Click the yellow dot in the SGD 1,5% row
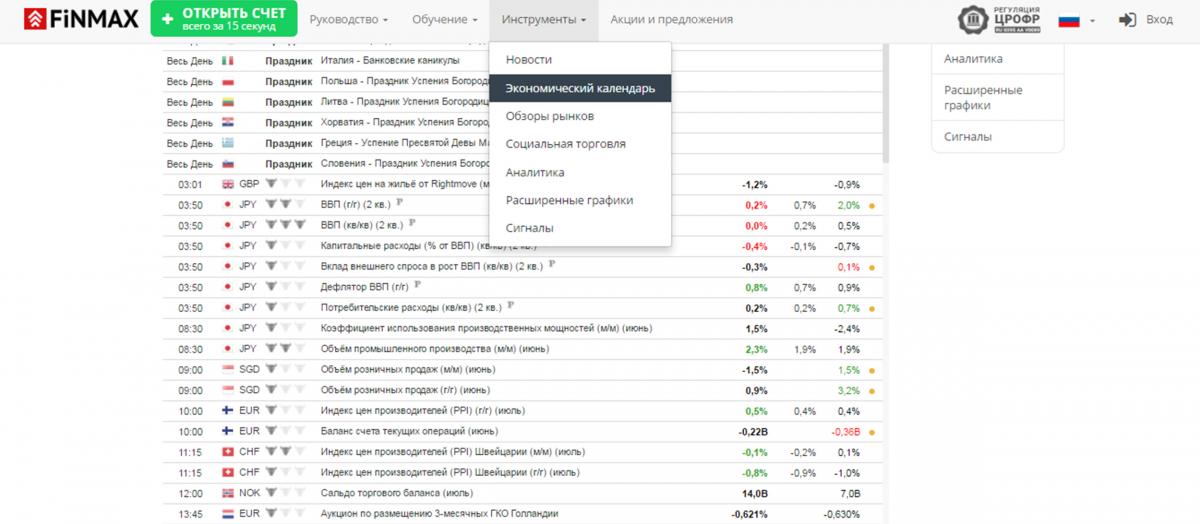Screen dimensions: 1200x524 871,370
